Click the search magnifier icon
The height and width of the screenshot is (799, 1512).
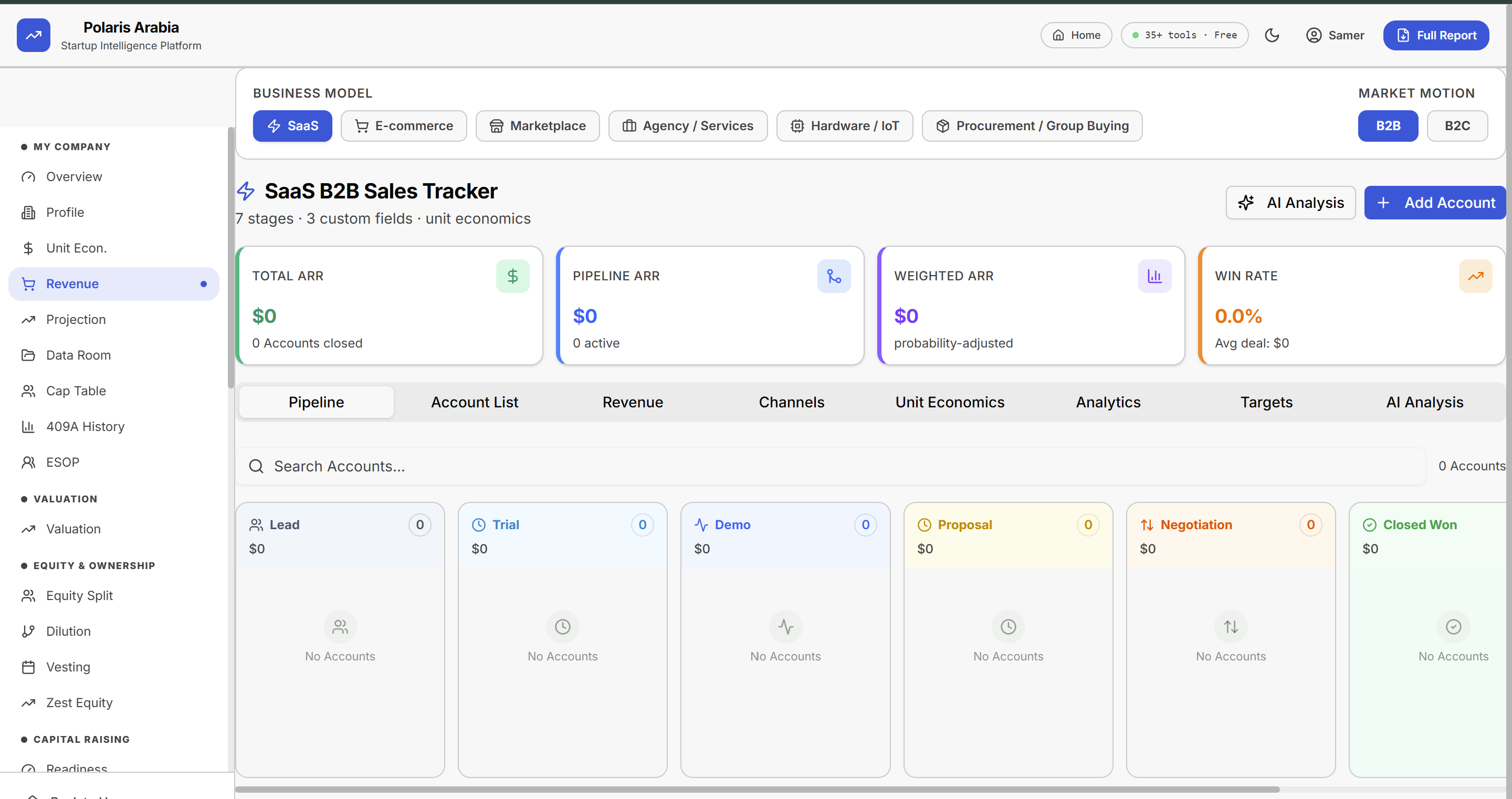coord(256,466)
